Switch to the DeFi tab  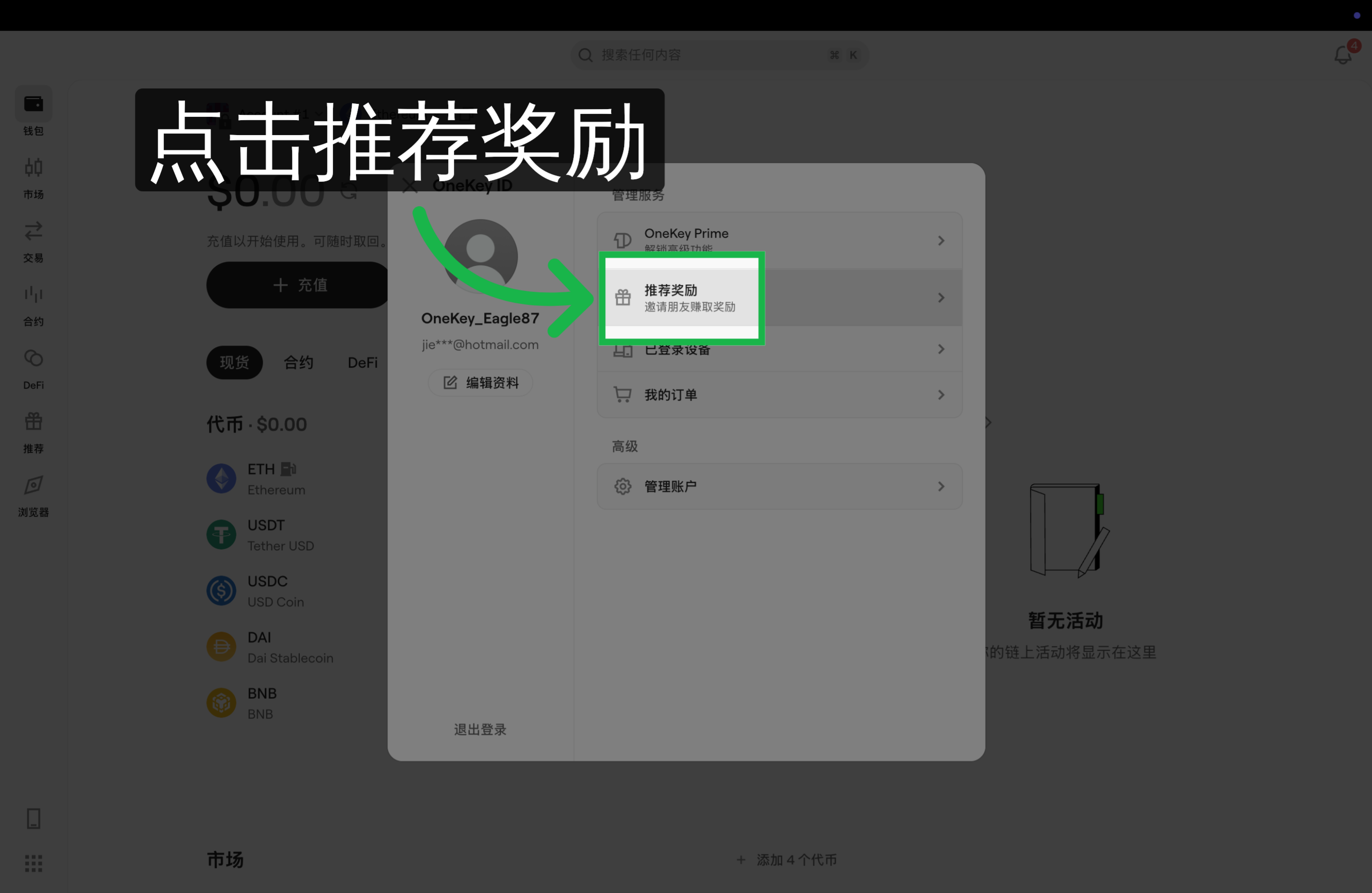[363, 362]
